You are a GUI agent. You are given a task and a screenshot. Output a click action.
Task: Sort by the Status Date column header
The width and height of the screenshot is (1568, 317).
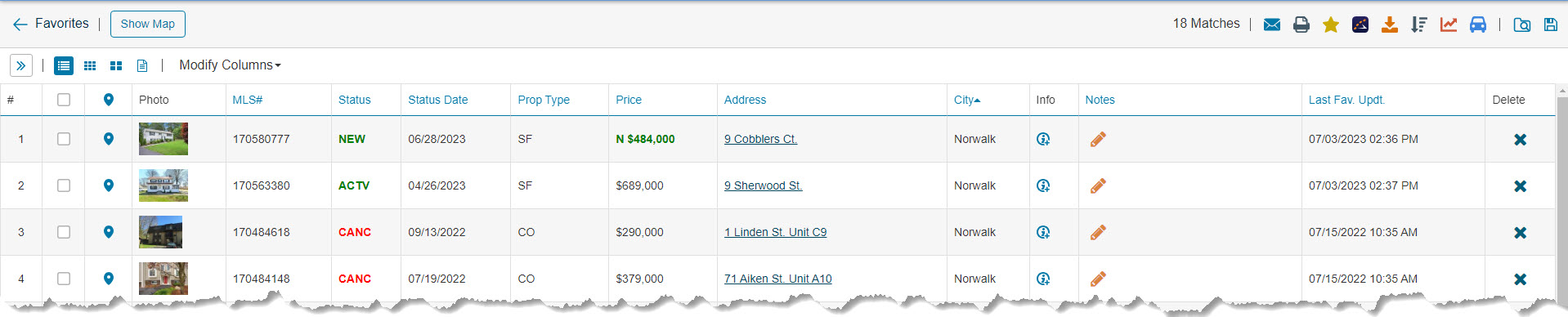coord(438,100)
